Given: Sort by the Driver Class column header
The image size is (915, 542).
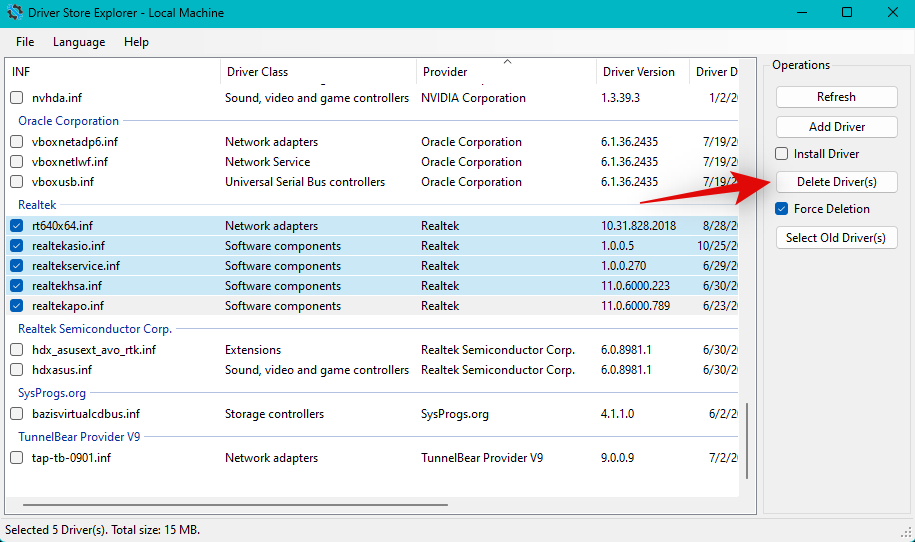Looking at the screenshot, I should point(257,72).
